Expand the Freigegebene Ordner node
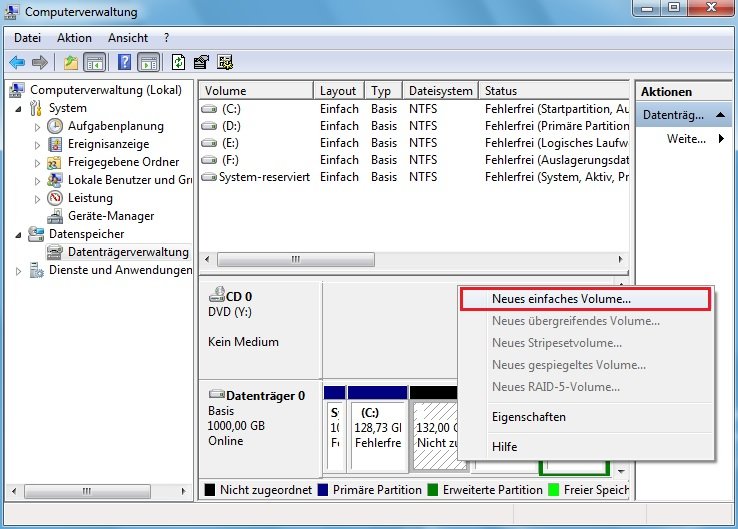The width and height of the screenshot is (738, 529). tap(37, 163)
